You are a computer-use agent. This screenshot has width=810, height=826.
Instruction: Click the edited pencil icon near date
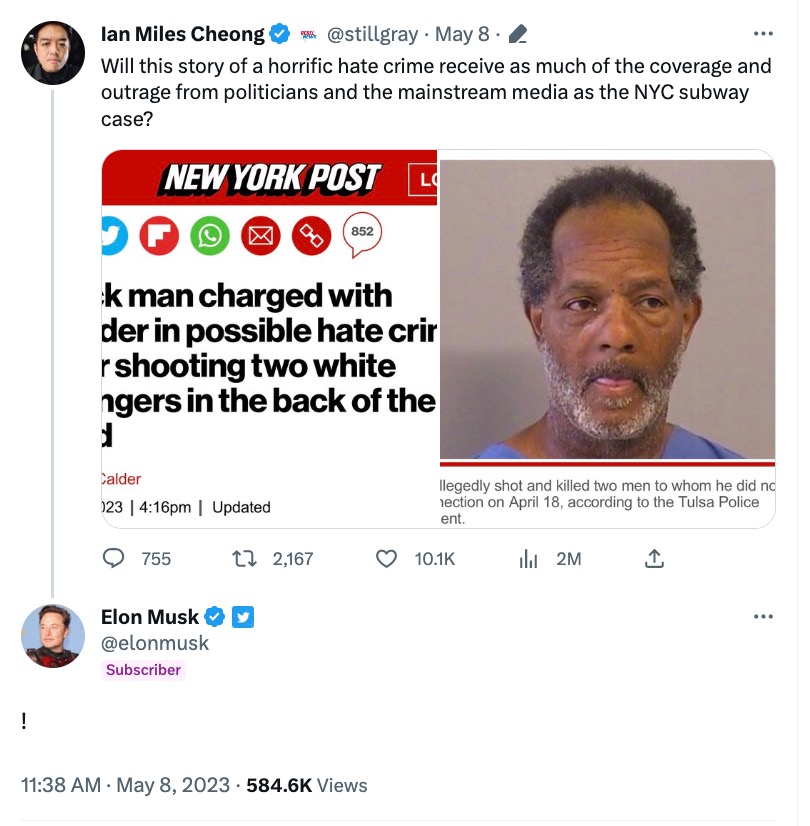[x=517, y=35]
